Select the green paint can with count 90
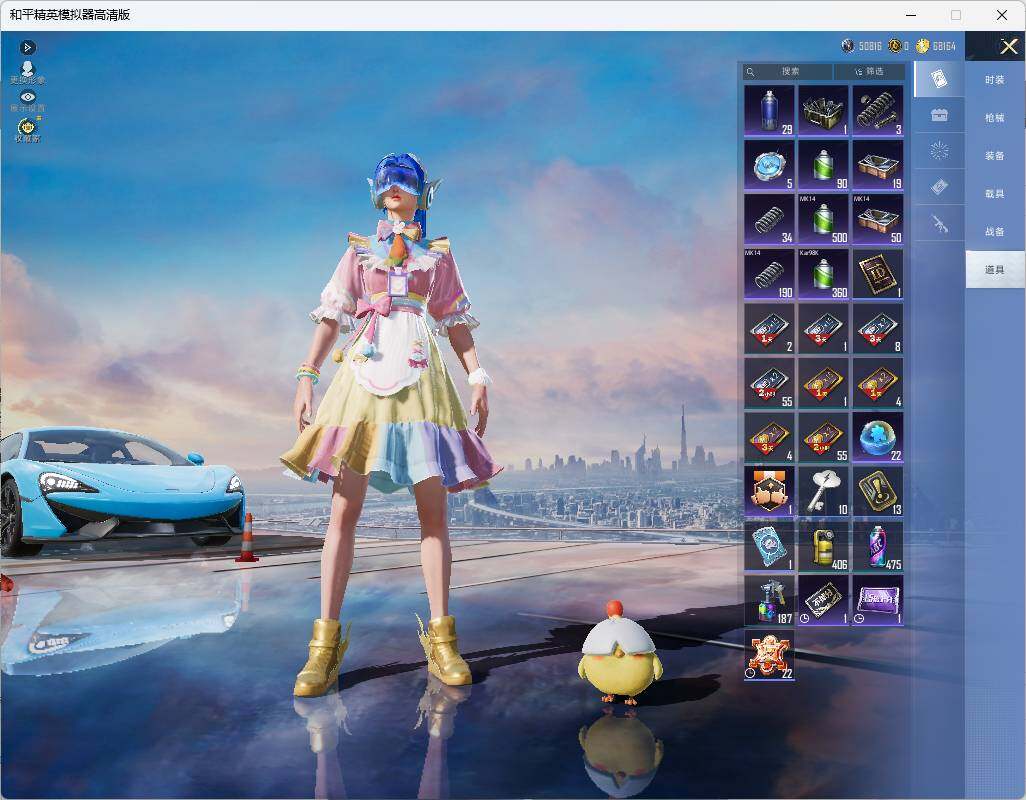The image size is (1026, 800). click(x=823, y=165)
